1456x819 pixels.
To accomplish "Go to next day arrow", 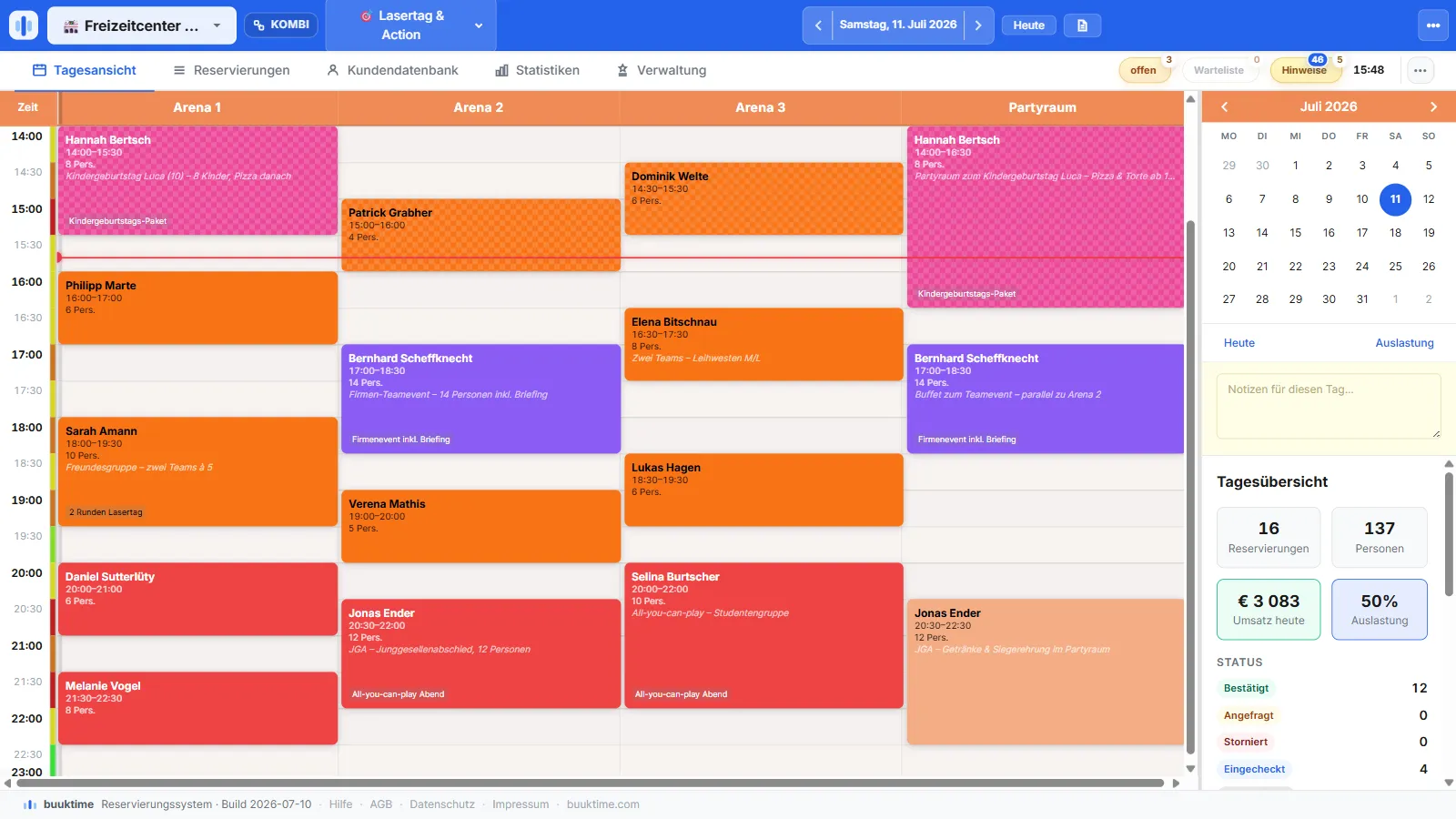I will (x=978, y=25).
